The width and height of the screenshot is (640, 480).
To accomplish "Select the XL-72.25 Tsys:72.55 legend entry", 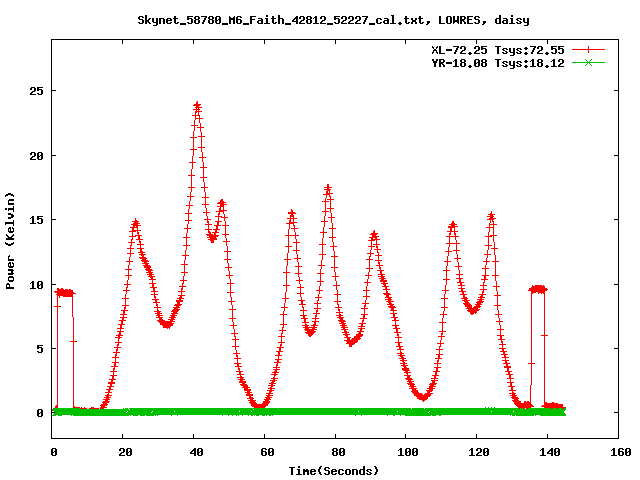I will [498, 50].
